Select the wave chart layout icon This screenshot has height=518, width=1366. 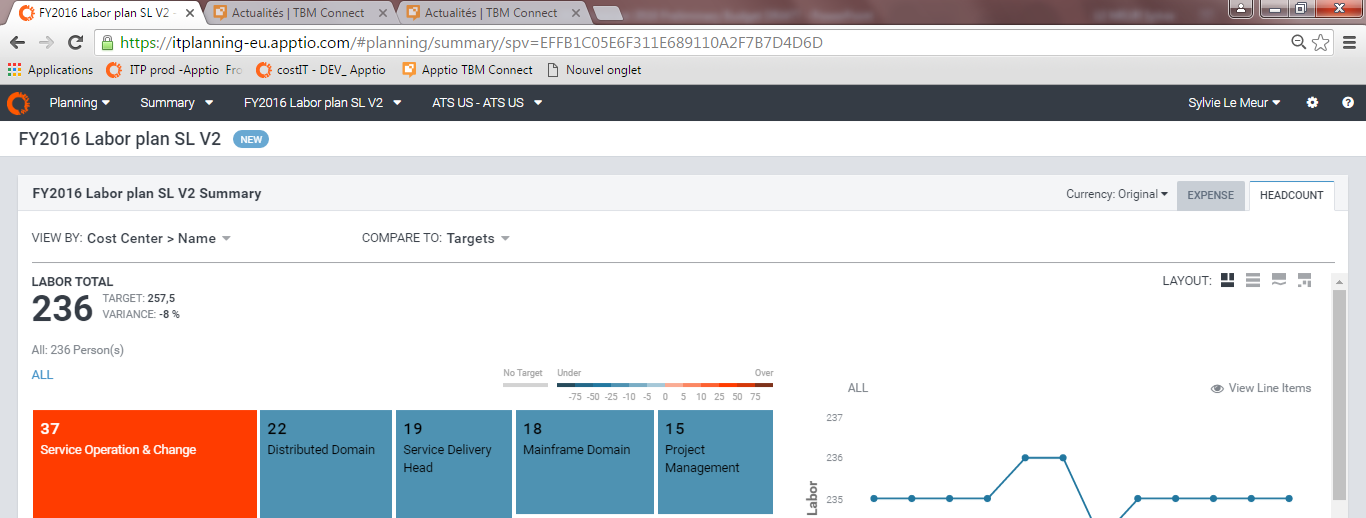tap(1279, 280)
